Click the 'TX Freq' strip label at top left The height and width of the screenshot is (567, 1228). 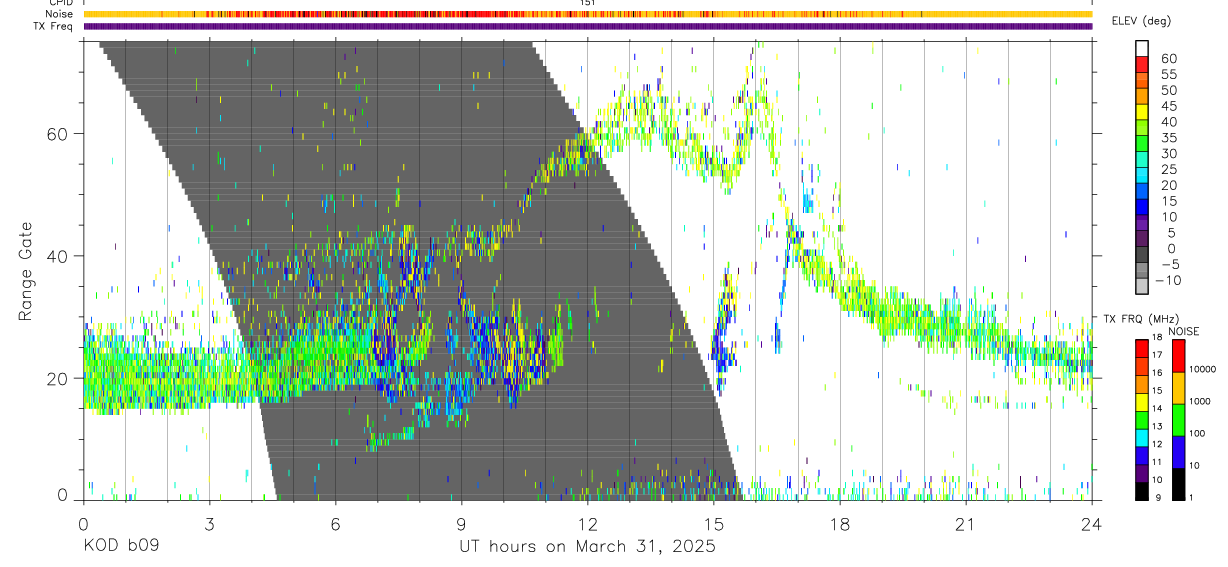tap(54, 26)
